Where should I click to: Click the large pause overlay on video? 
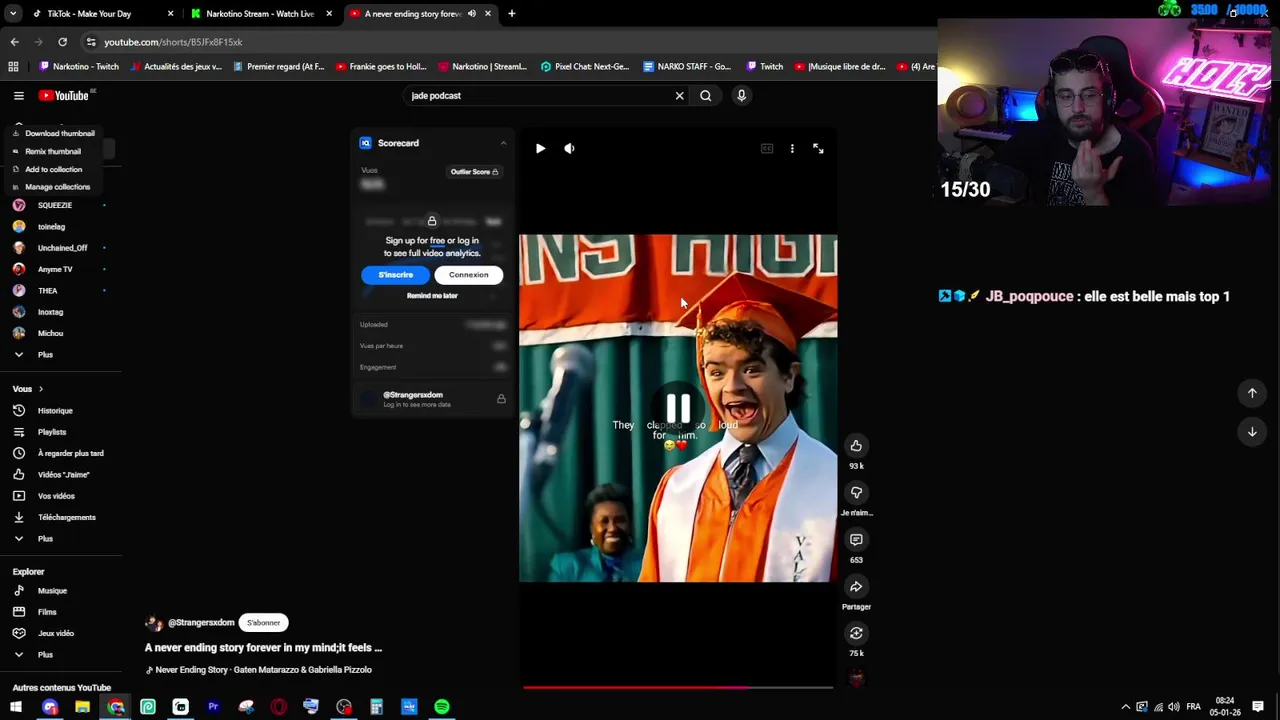[x=678, y=408]
